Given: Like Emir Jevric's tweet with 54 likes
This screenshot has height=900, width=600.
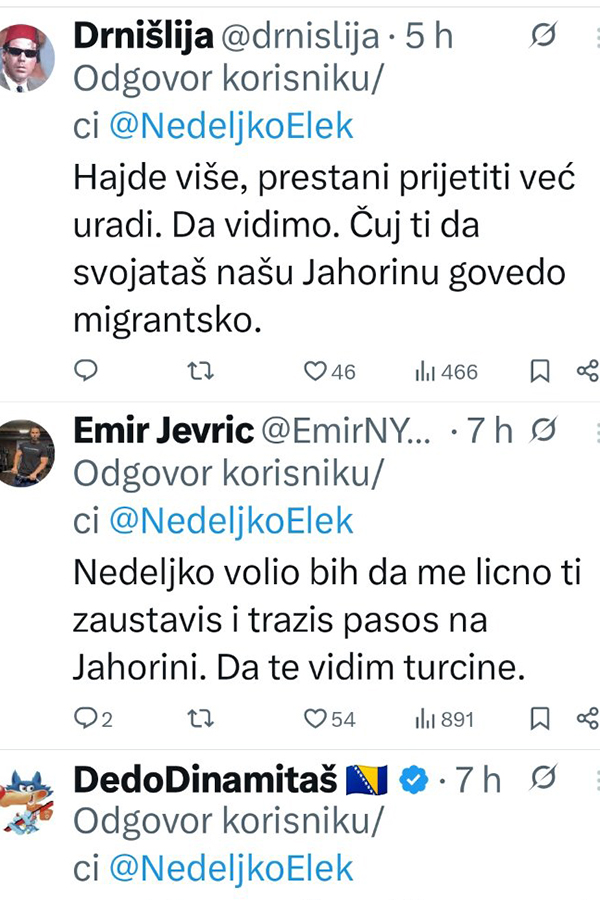Looking at the screenshot, I should (316, 718).
